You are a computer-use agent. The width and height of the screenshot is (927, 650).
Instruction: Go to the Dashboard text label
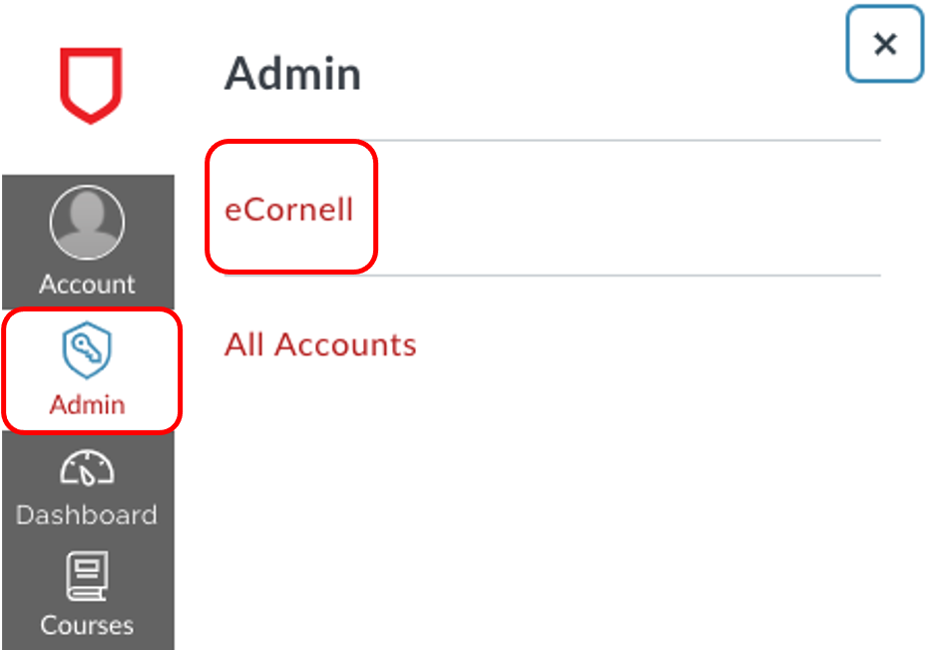87,515
